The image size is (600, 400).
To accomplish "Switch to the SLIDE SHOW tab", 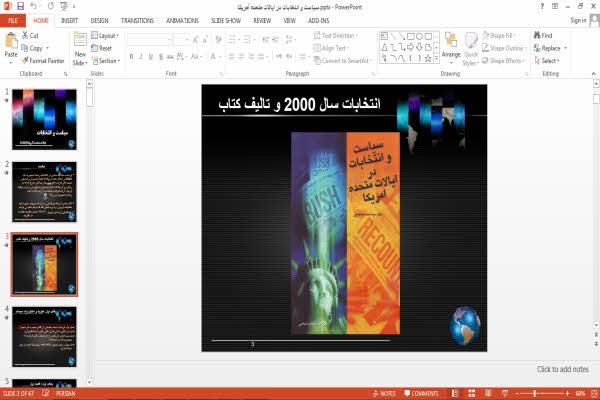I will [x=226, y=21].
